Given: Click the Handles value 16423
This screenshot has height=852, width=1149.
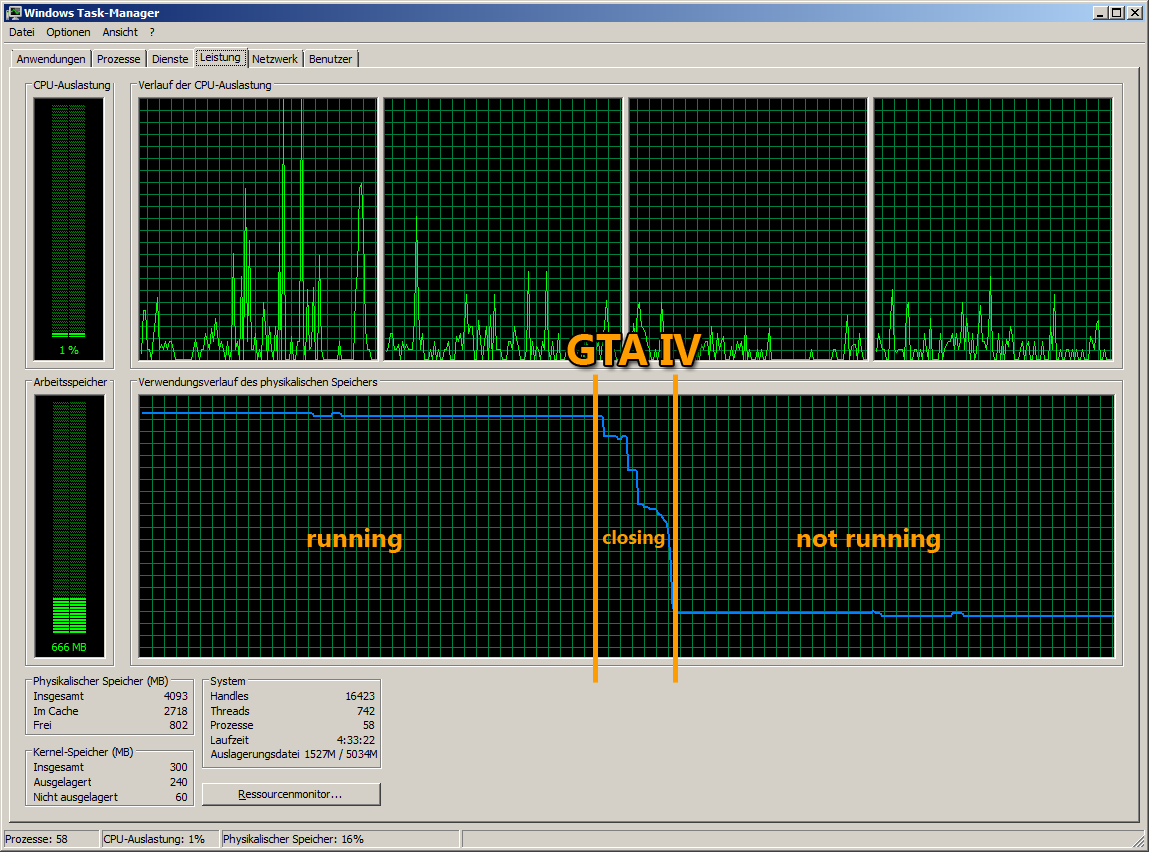Looking at the screenshot, I should (x=360, y=697).
